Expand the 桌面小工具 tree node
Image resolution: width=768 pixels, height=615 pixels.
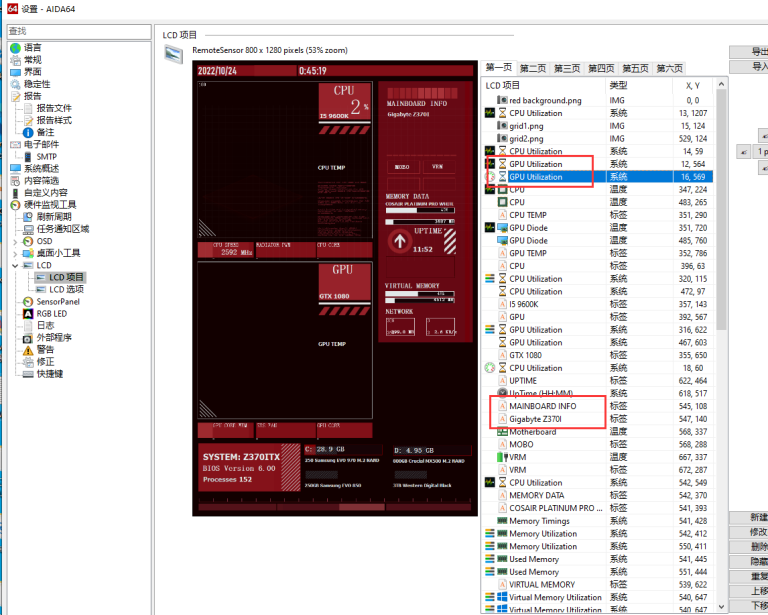pos(15,253)
